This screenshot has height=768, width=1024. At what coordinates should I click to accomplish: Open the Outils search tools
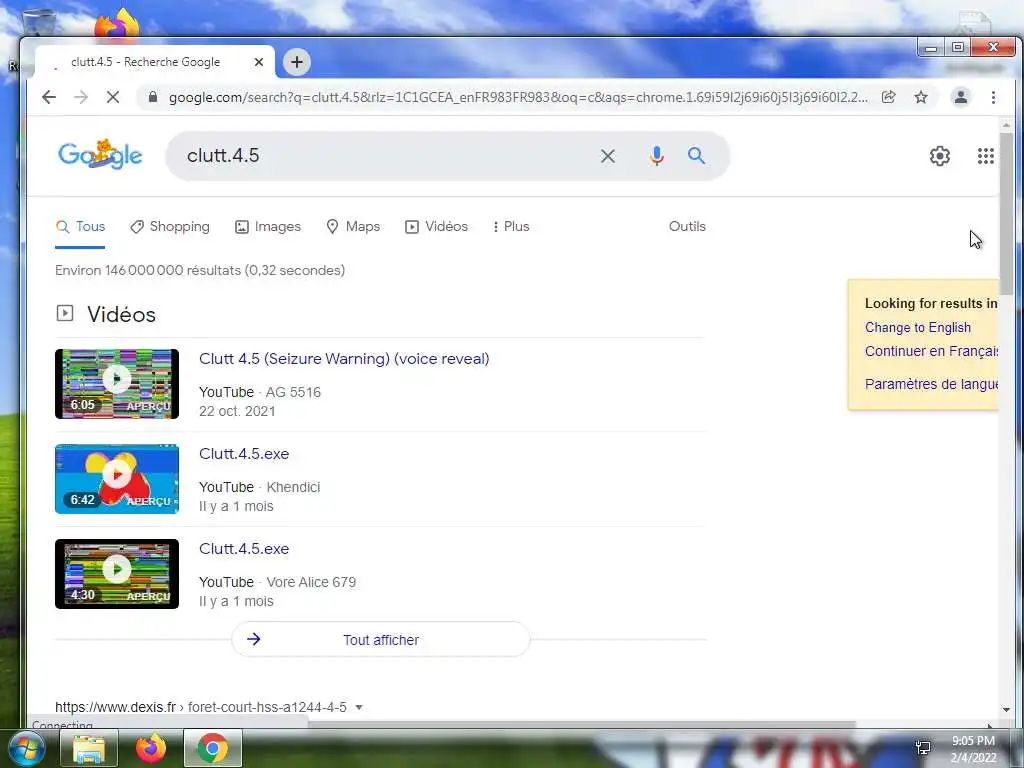click(687, 227)
